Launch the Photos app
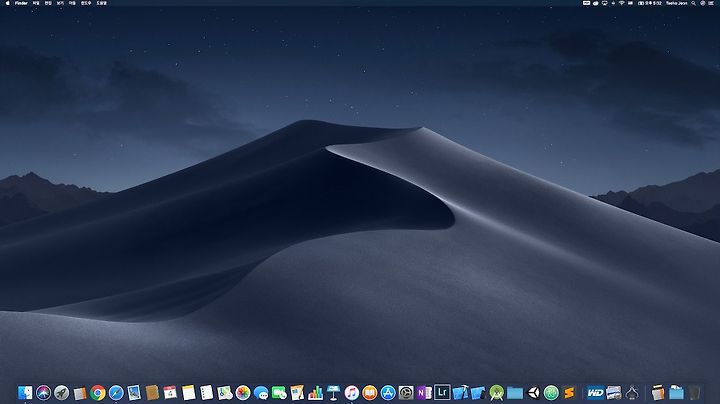 (243, 393)
